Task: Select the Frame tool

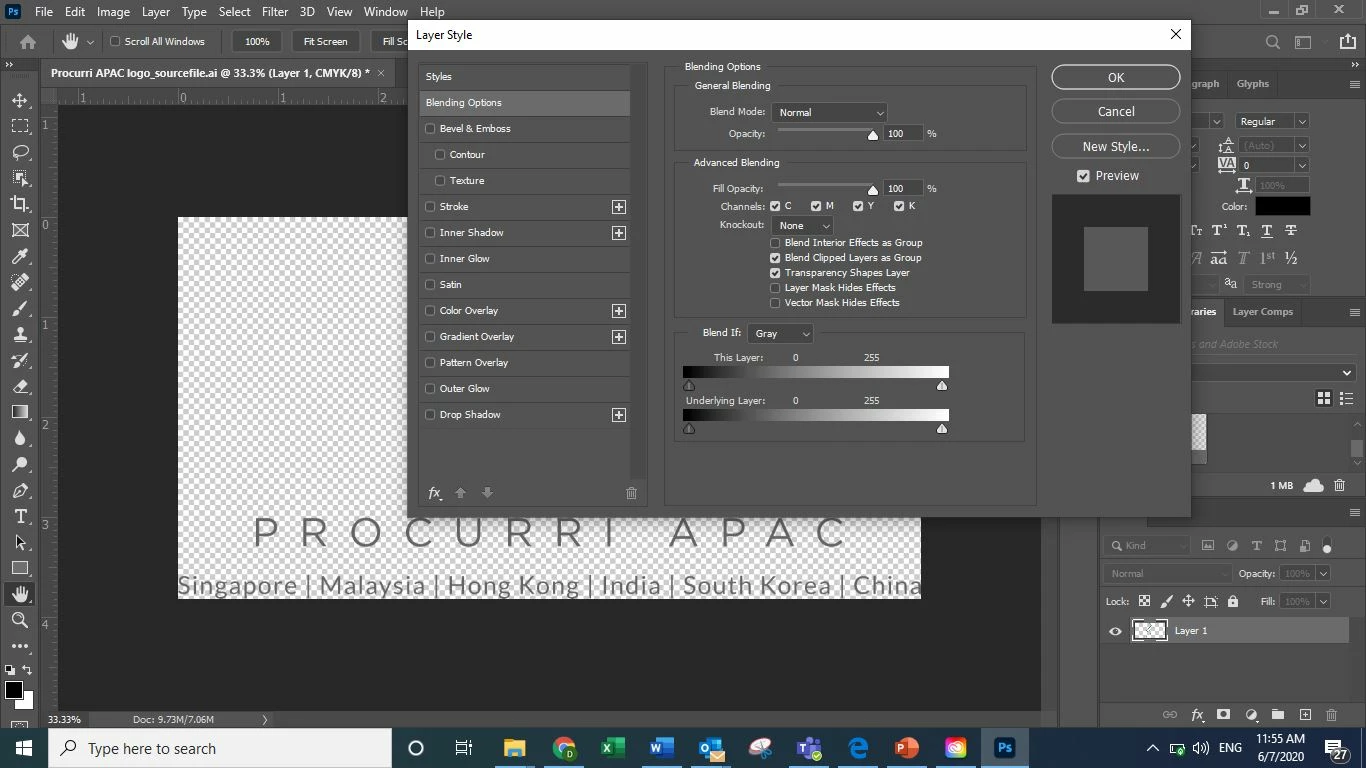Action: 20,230
